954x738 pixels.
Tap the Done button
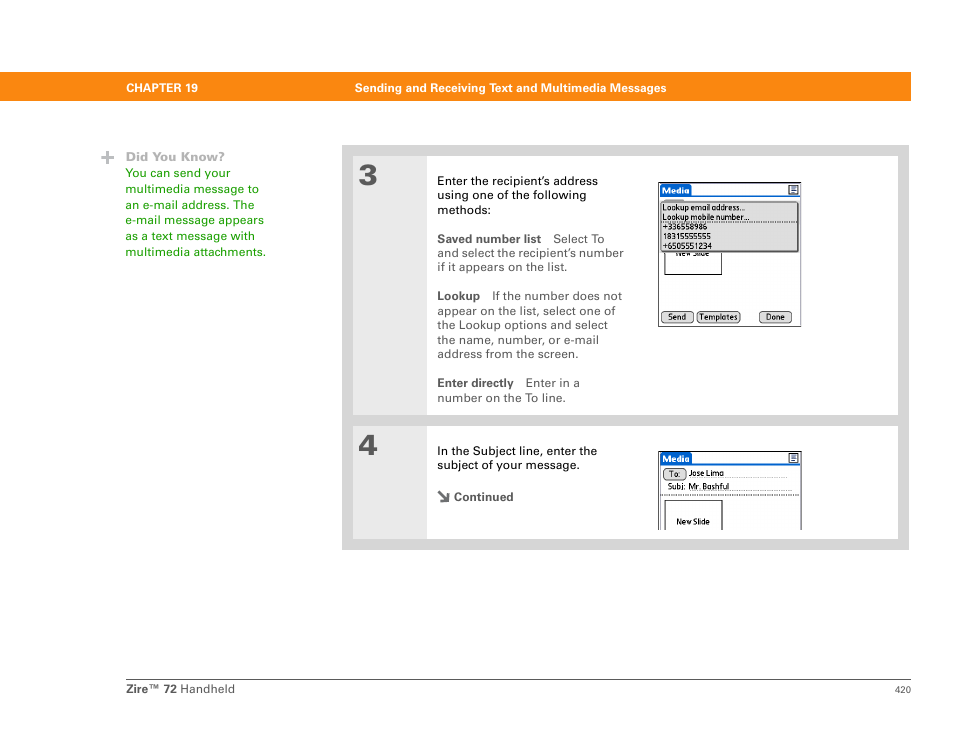(x=775, y=317)
